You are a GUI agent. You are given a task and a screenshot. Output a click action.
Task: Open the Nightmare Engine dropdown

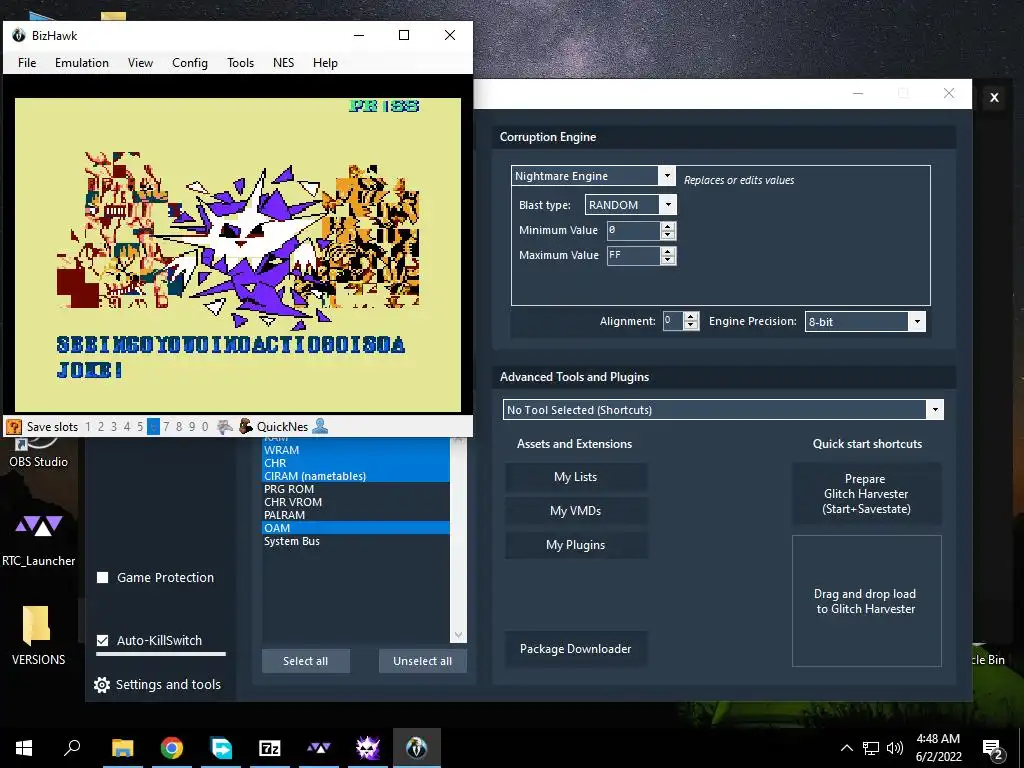tap(667, 176)
